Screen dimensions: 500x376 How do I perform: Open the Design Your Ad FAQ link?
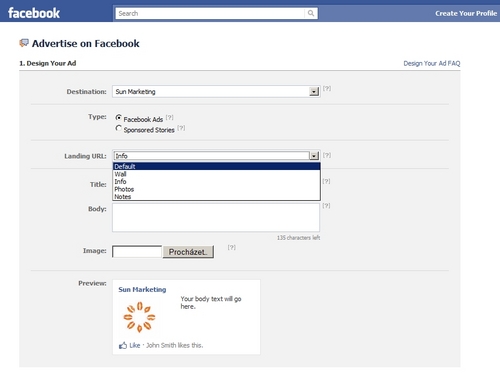432,63
